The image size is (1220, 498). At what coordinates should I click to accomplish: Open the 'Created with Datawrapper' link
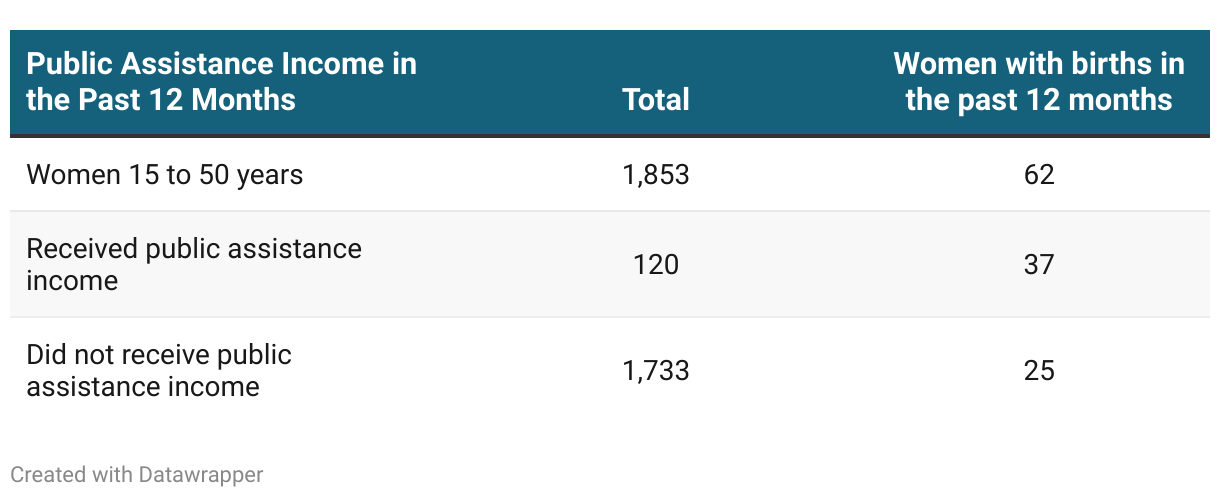137,474
